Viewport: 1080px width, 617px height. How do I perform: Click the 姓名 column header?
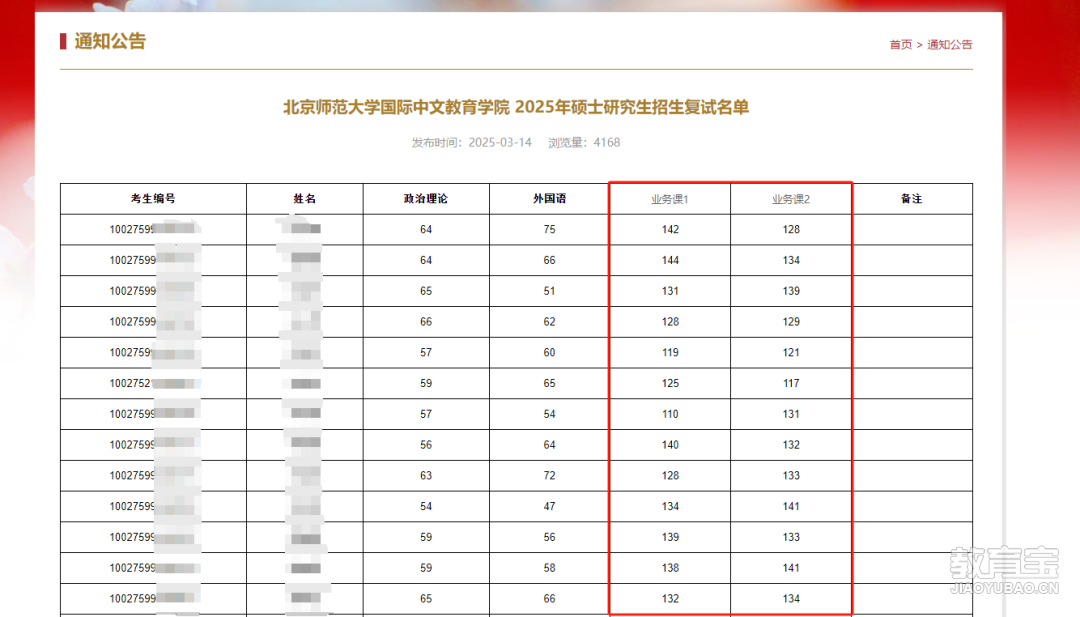coord(304,198)
